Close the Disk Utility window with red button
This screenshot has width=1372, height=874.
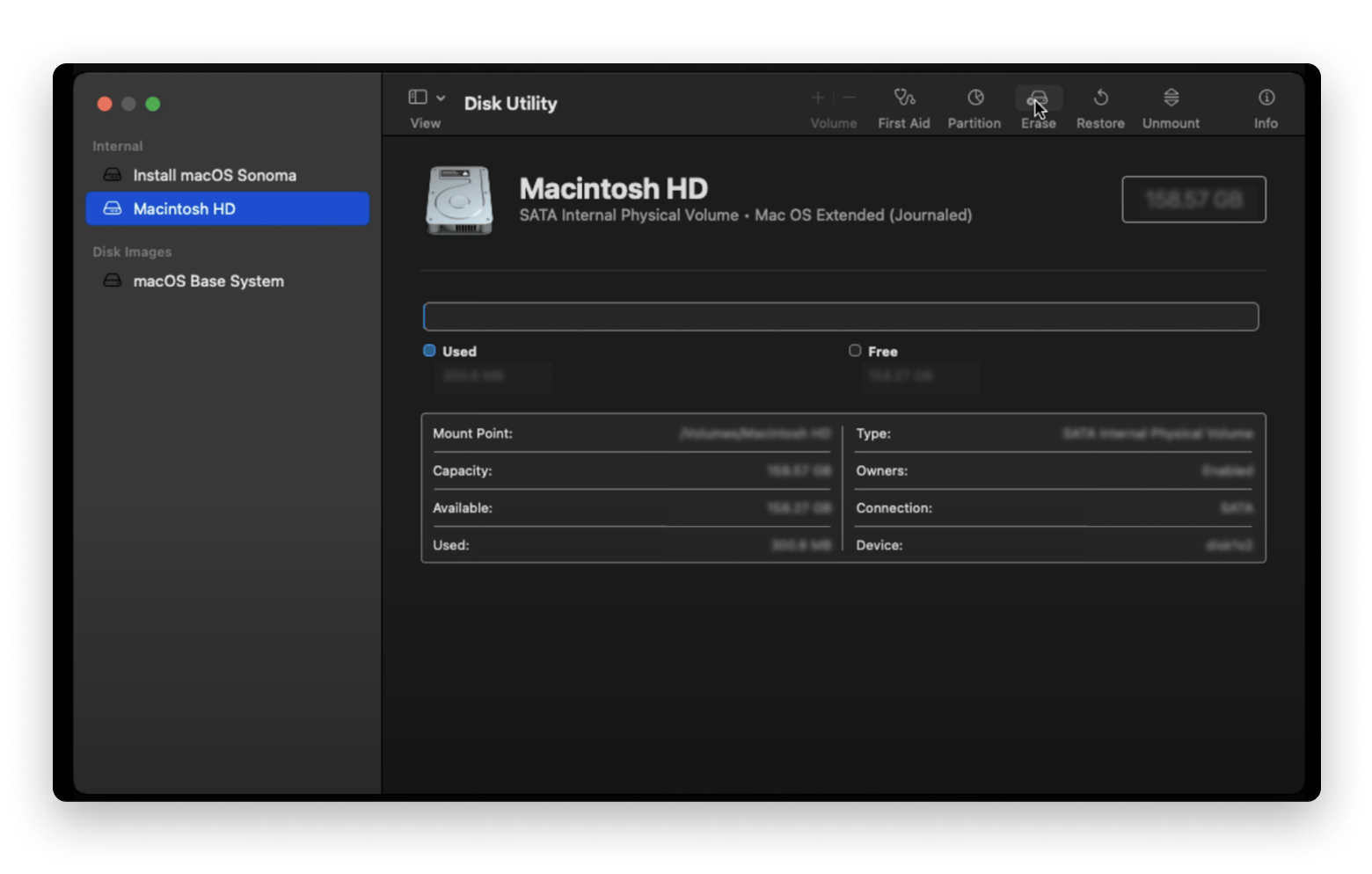coord(105,104)
